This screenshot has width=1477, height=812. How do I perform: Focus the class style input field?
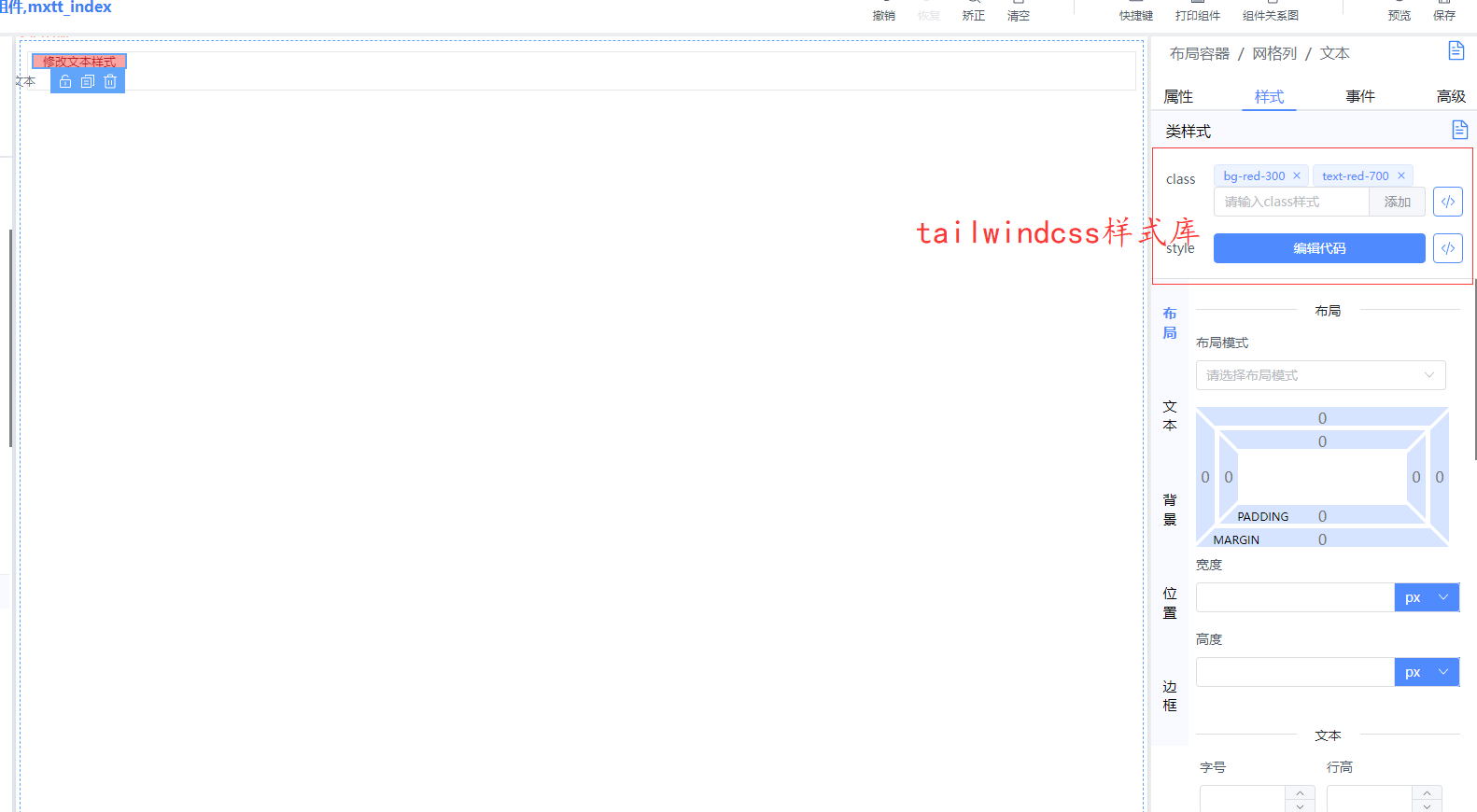pyautogui.click(x=1291, y=202)
